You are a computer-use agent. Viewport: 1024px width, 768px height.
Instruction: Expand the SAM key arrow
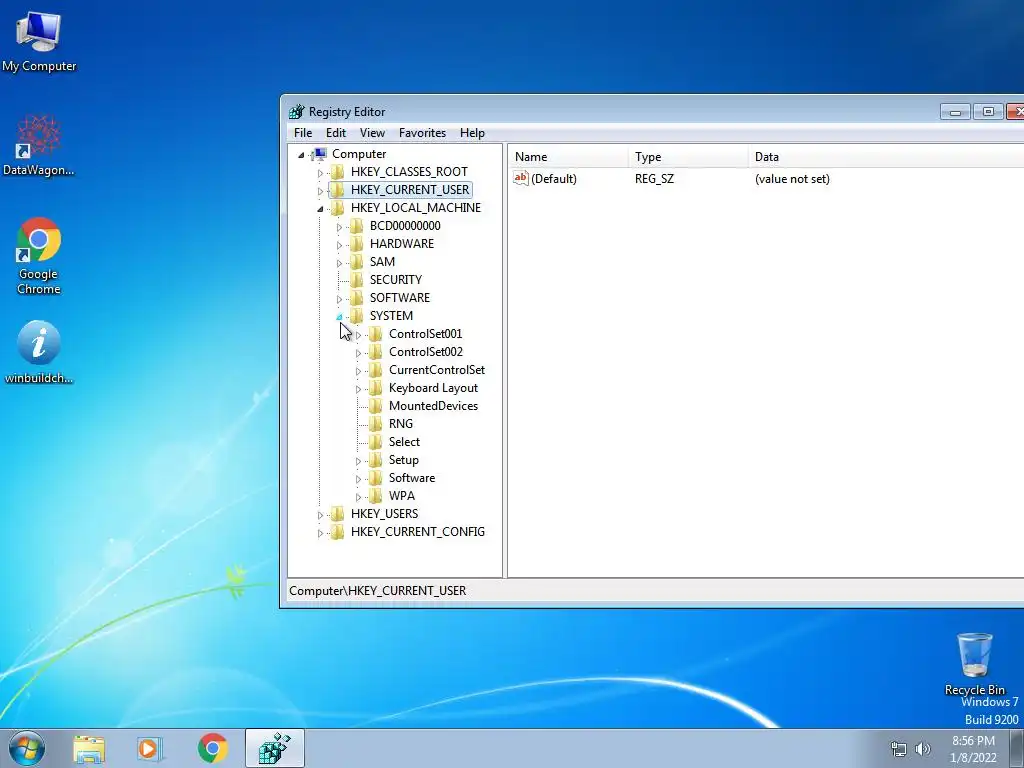[x=339, y=263]
